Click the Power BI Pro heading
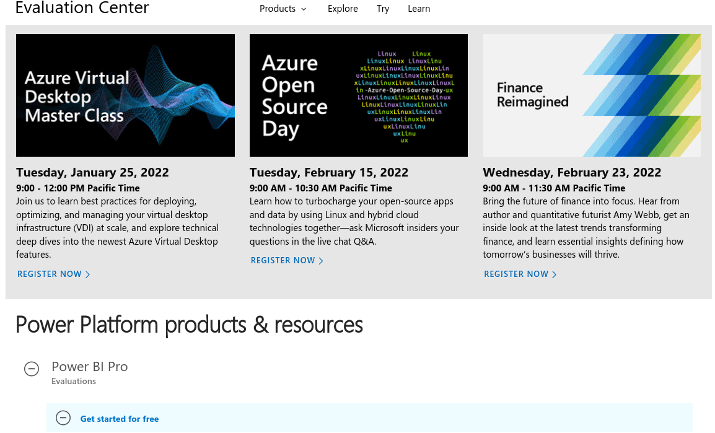The image size is (715, 433). click(89, 366)
